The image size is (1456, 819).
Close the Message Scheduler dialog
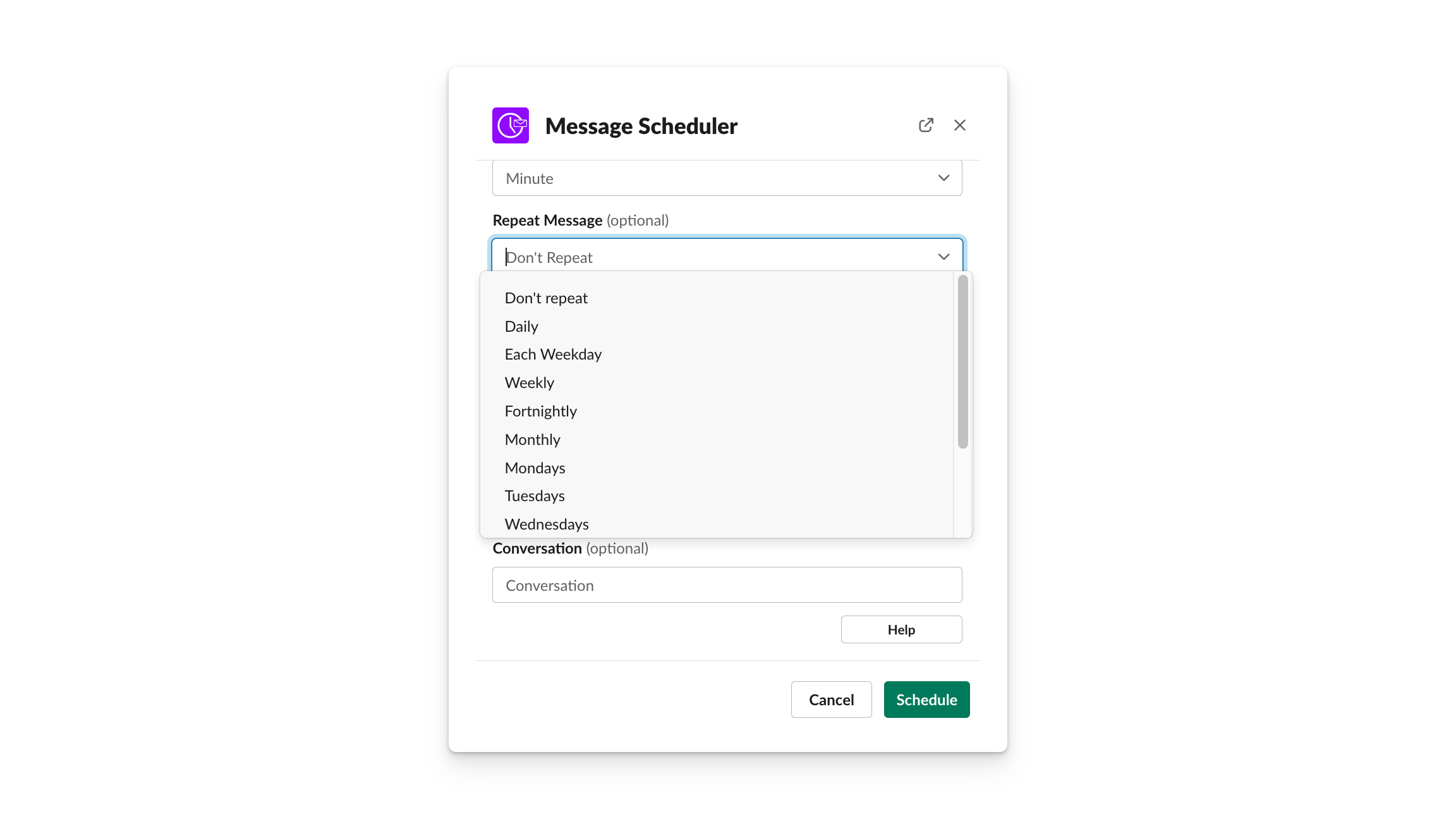pos(960,125)
